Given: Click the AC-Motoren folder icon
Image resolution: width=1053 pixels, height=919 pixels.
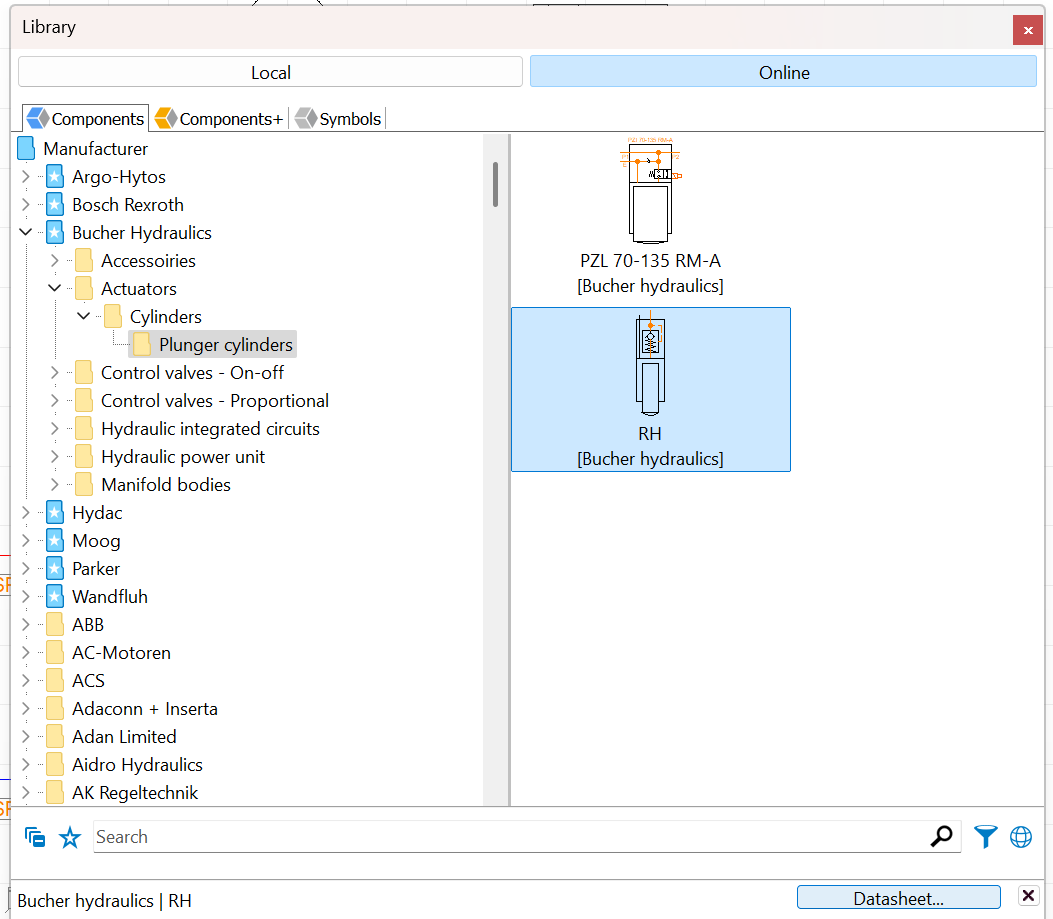Looking at the screenshot, I should click(55, 652).
